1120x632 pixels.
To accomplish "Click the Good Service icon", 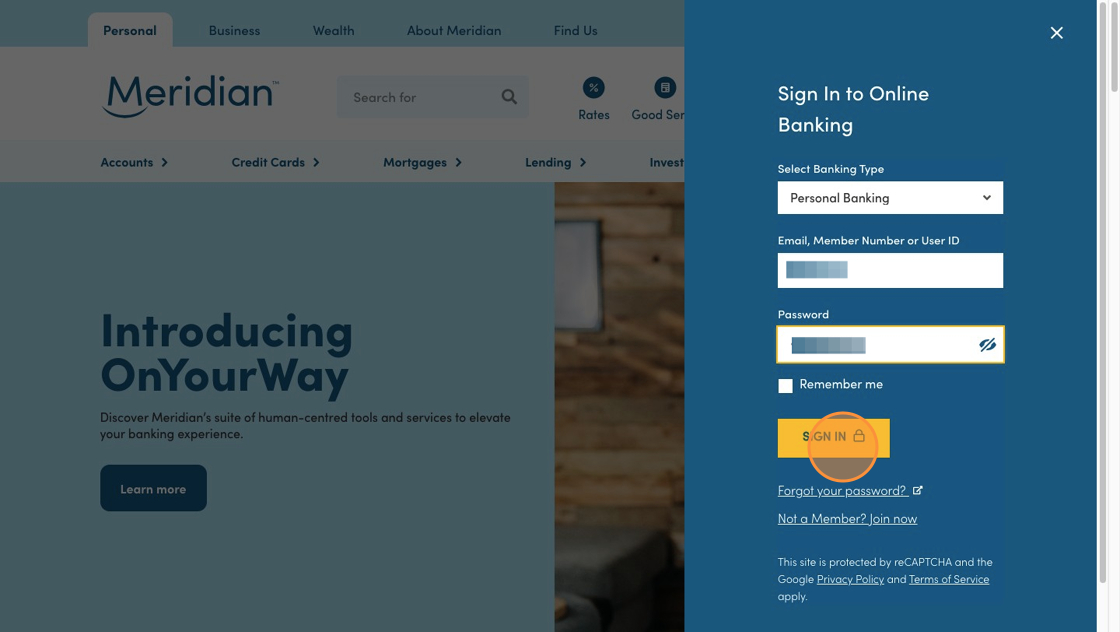I will point(665,88).
